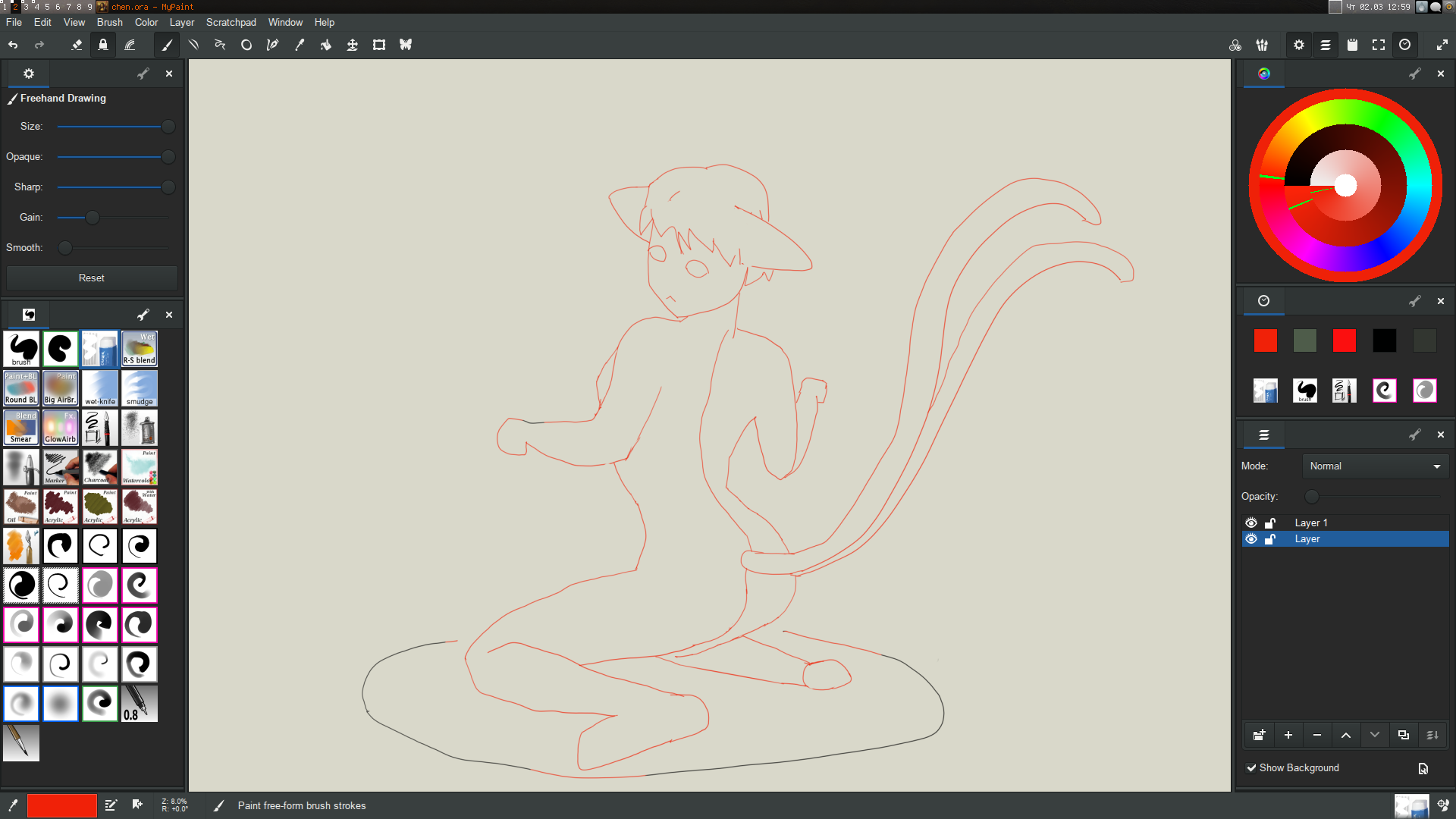Viewport: 1456px width, 819px height.
Task: Add a new layer with plus icon
Action: pos(1288,735)
